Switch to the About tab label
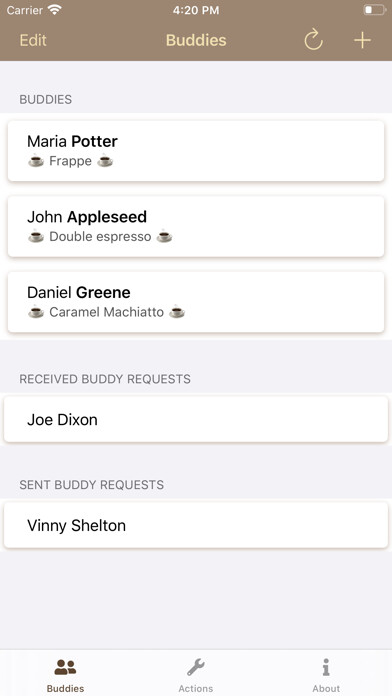Screen dimensions: 392x696 (326, 688)
